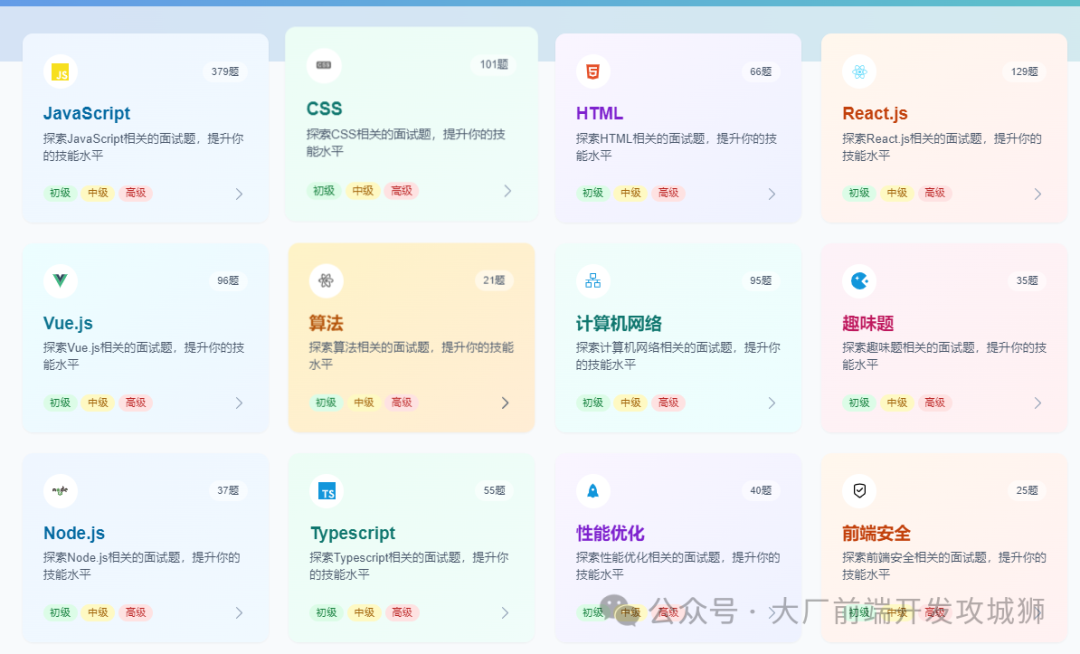
Task: Expand the Node.js card chevron
Action: click(x=239, y=613)
